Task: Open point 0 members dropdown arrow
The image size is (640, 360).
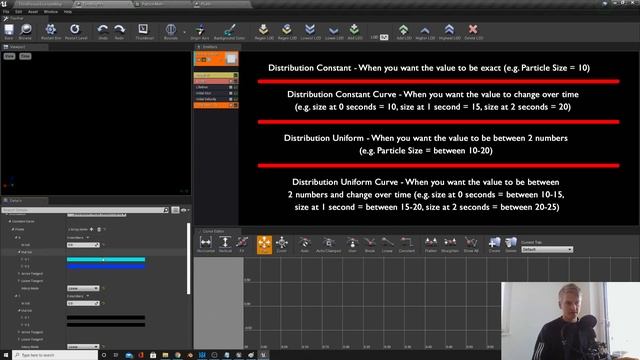Action: 87,238
